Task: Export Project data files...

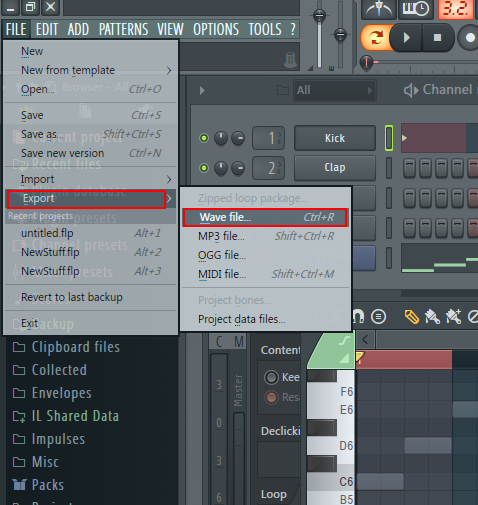Action: click(x=265, y=319)
